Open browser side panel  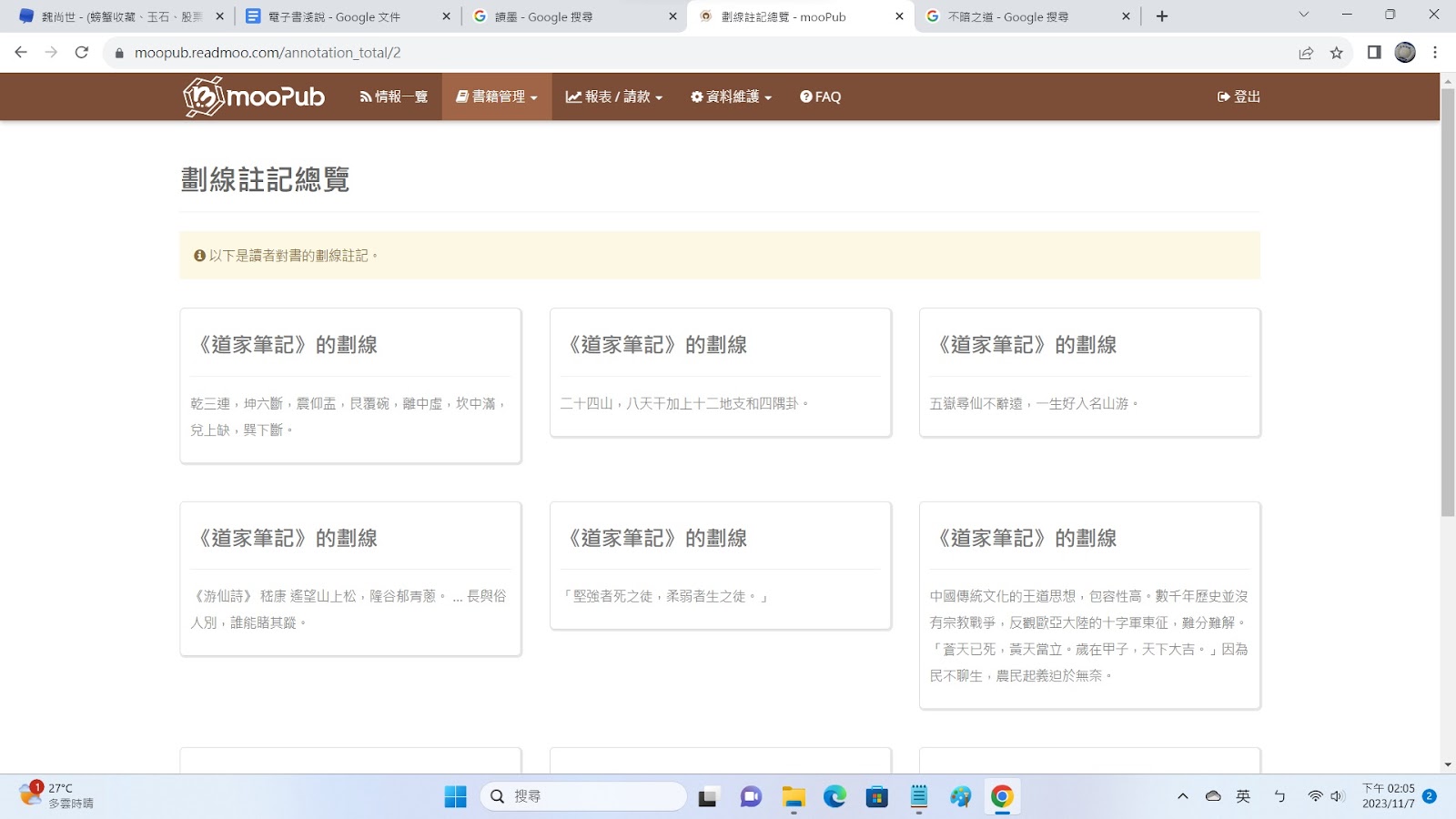point(1374,53)
